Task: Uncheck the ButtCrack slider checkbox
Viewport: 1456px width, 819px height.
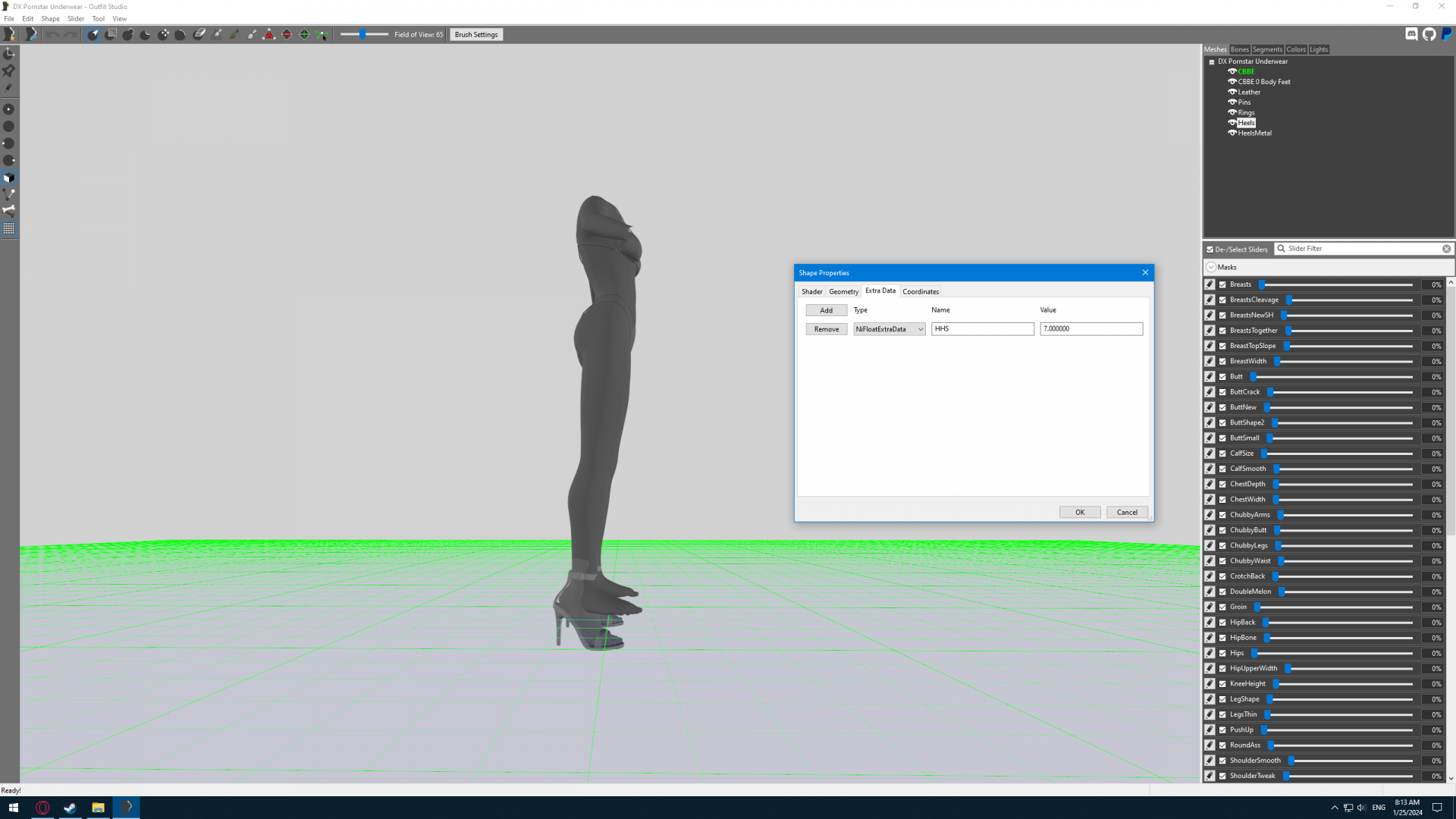Action: pos(1222,392)
